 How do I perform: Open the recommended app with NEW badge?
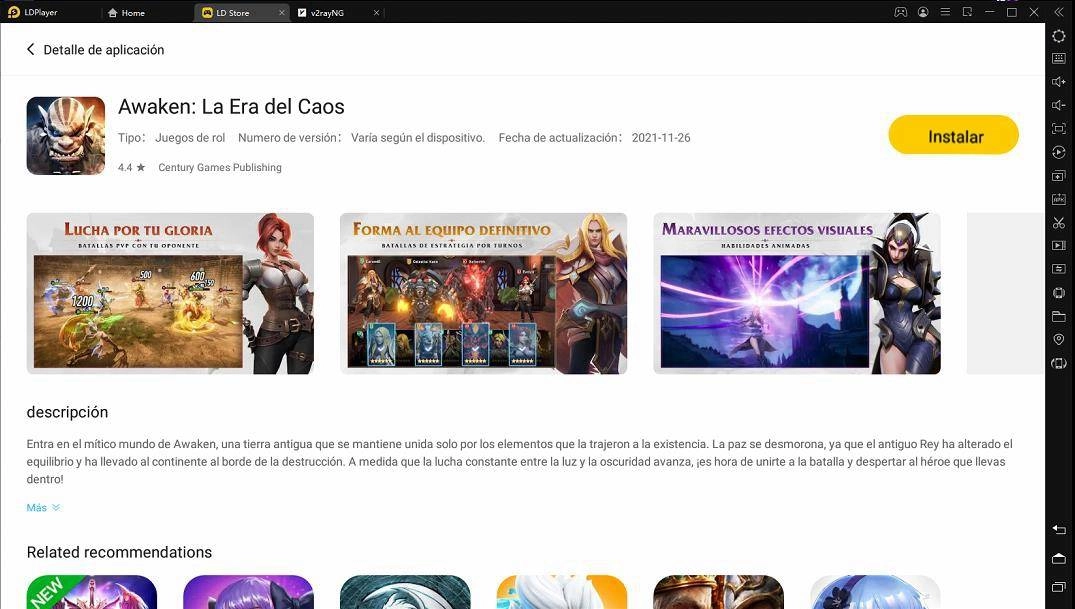(92, 592)
